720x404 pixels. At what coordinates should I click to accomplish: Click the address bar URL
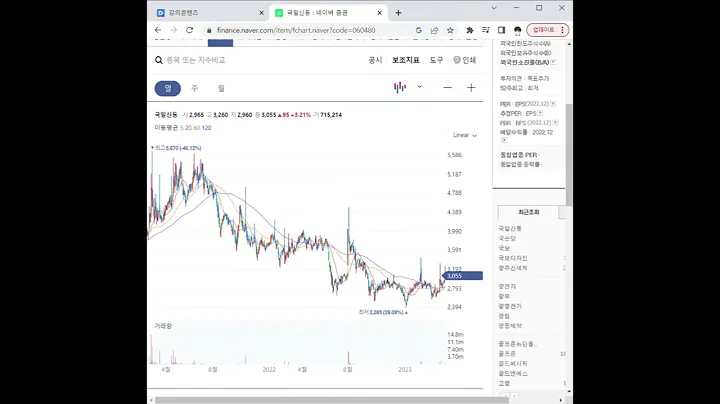pos(296,30)
